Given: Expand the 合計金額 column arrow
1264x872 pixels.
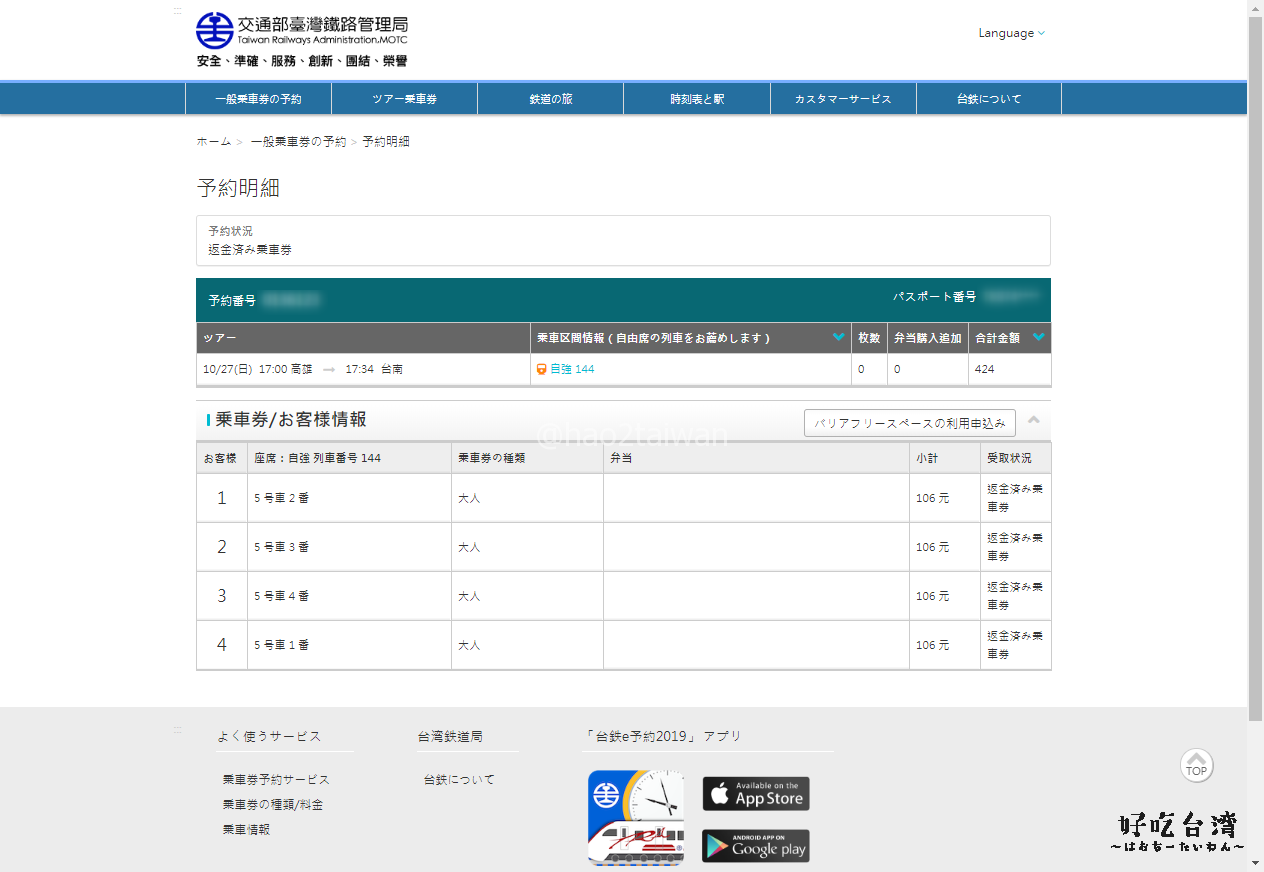Looking at the screenshot, I should [1039, 338].
